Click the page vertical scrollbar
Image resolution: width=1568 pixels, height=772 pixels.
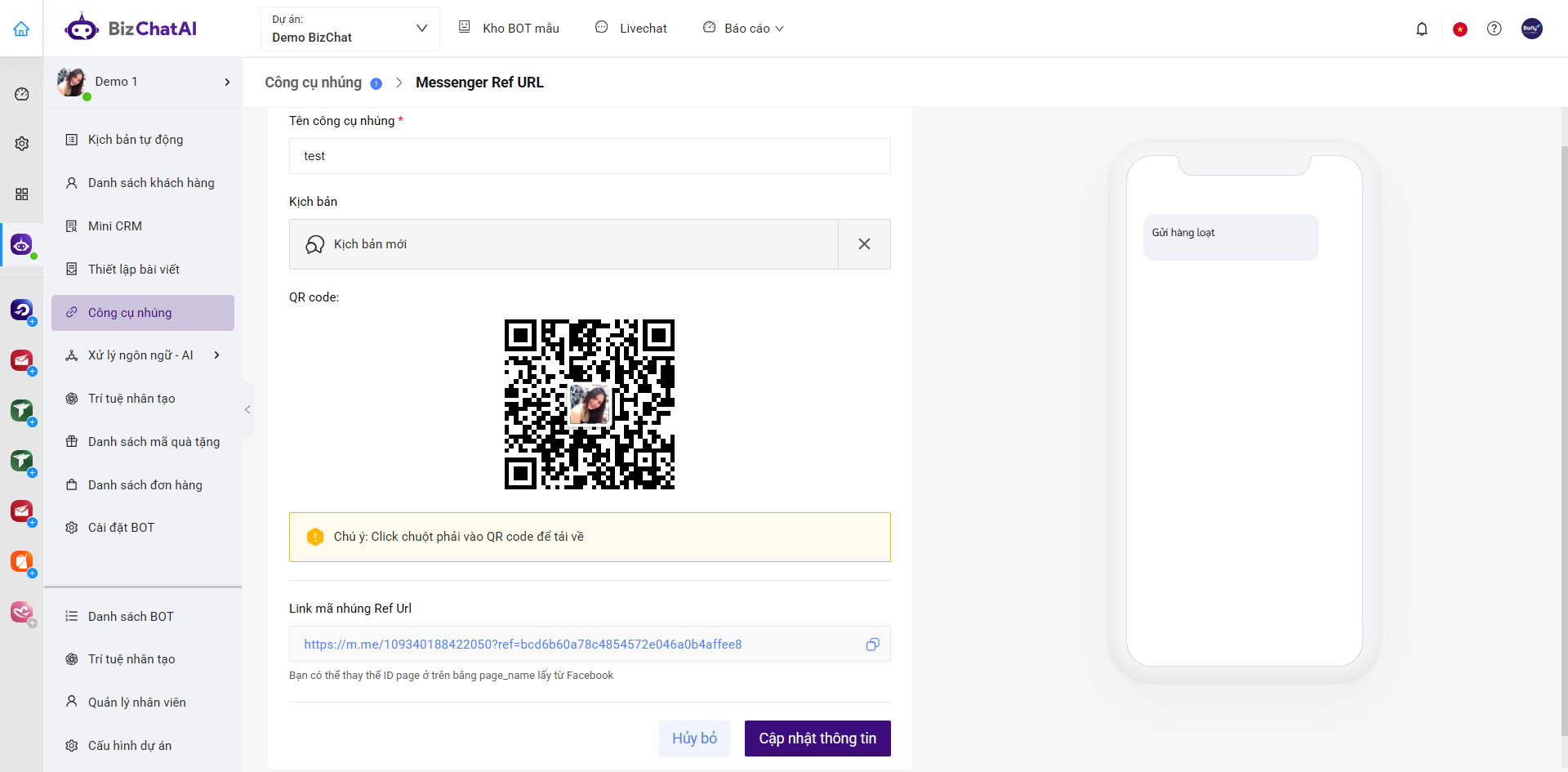pos(1564,440)
